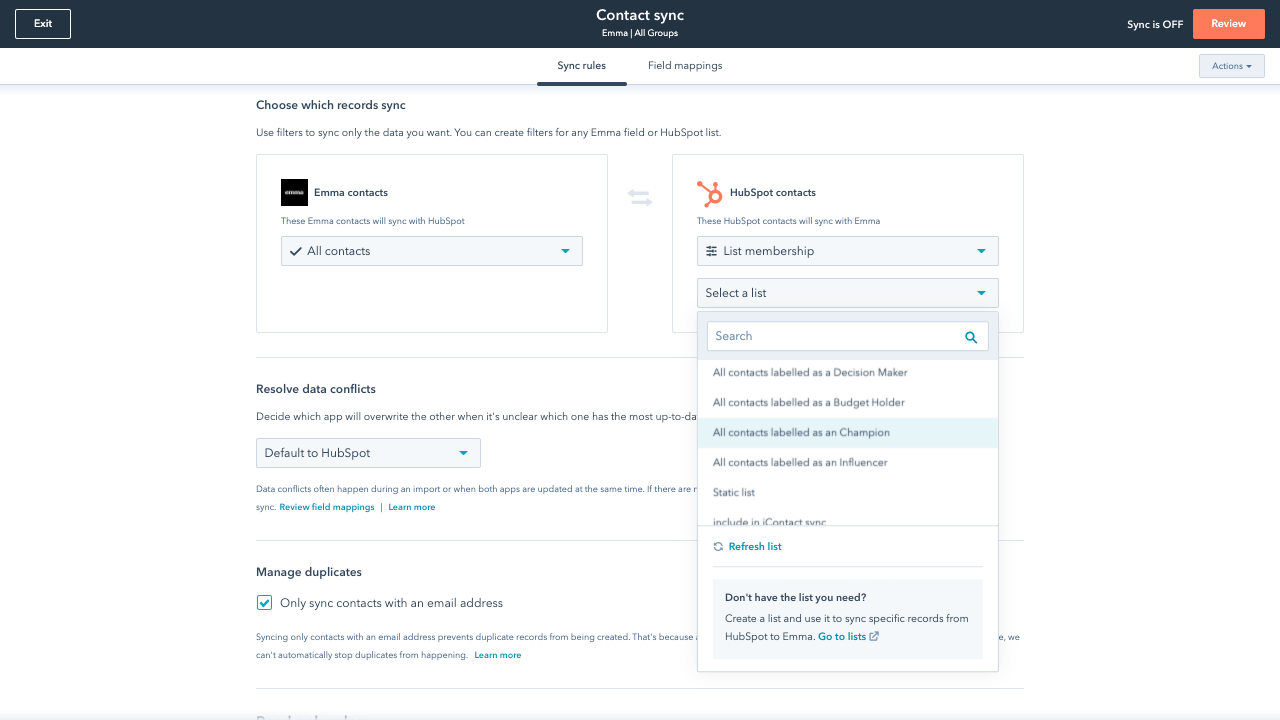Click the refresh icon beside Refresh list
The image size is (1280, 720).
point(718,547)
